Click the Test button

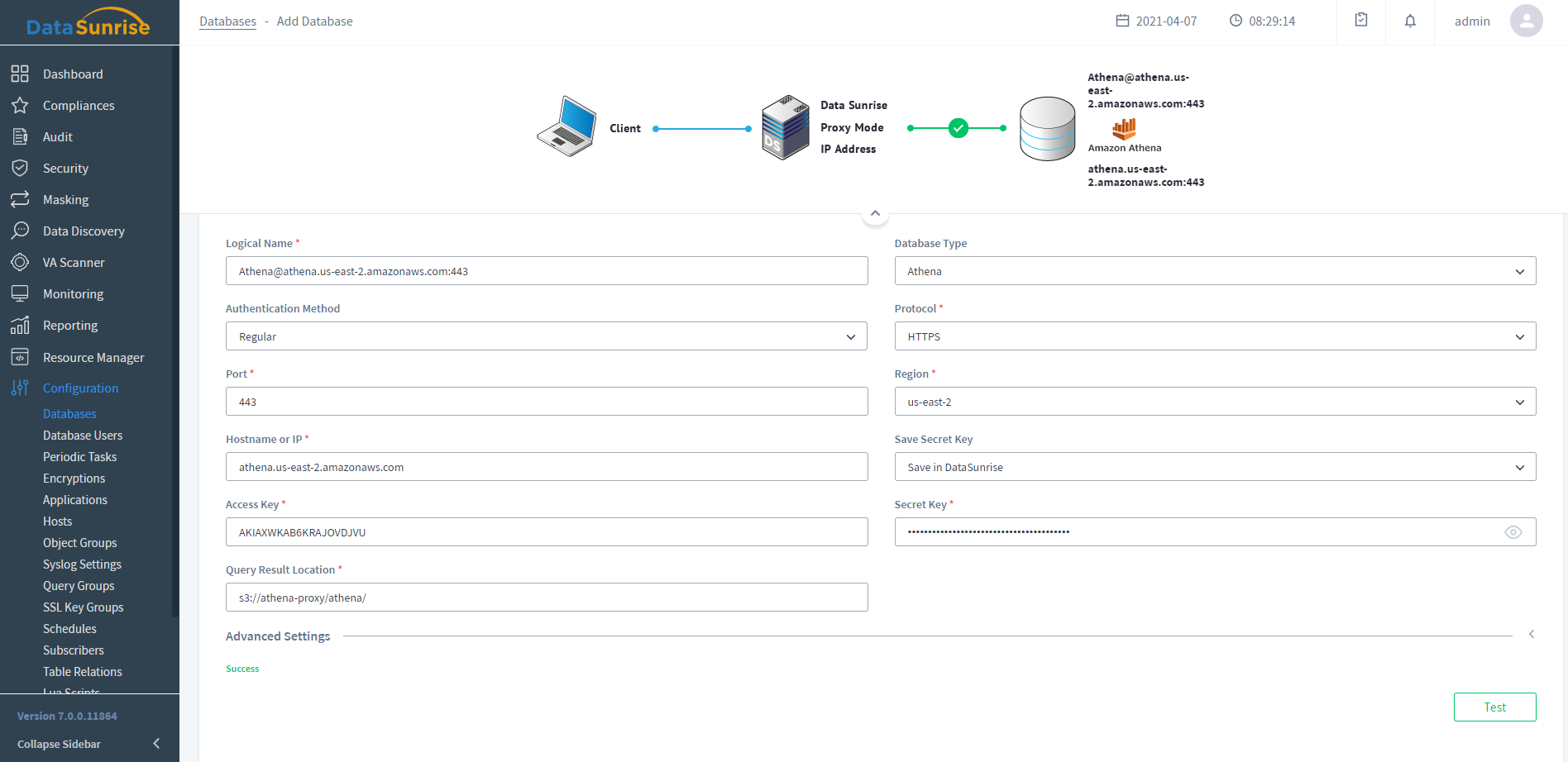pos(1494,707)
